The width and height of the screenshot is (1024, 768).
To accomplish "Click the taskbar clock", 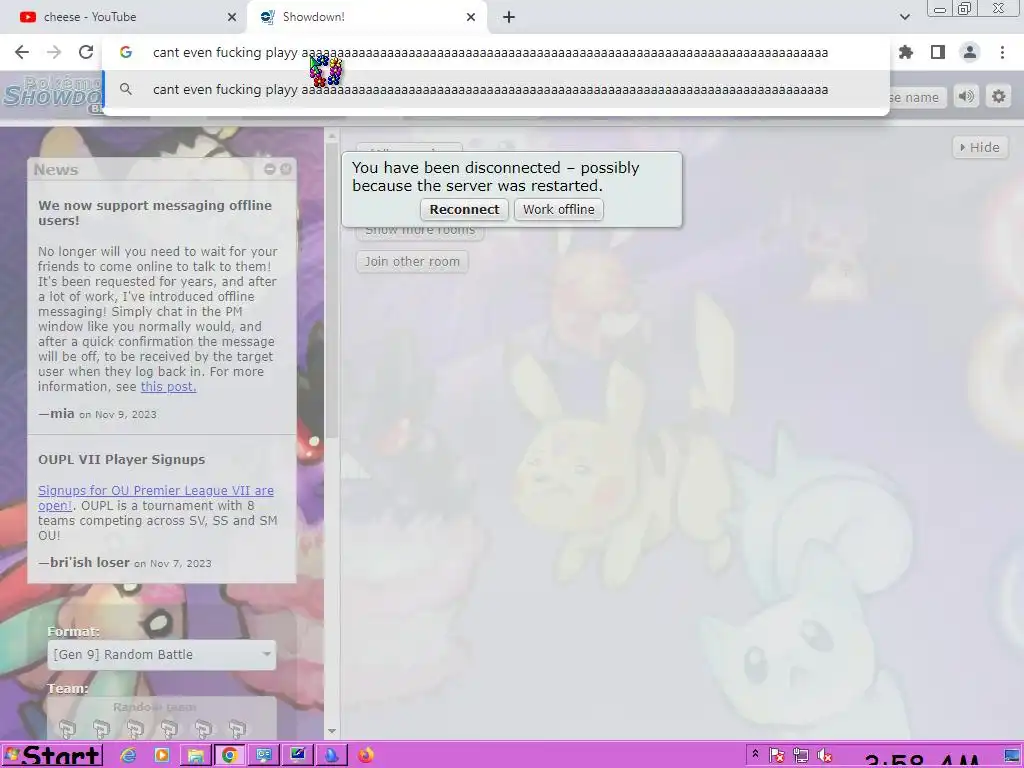I will [x=921, y=760].
